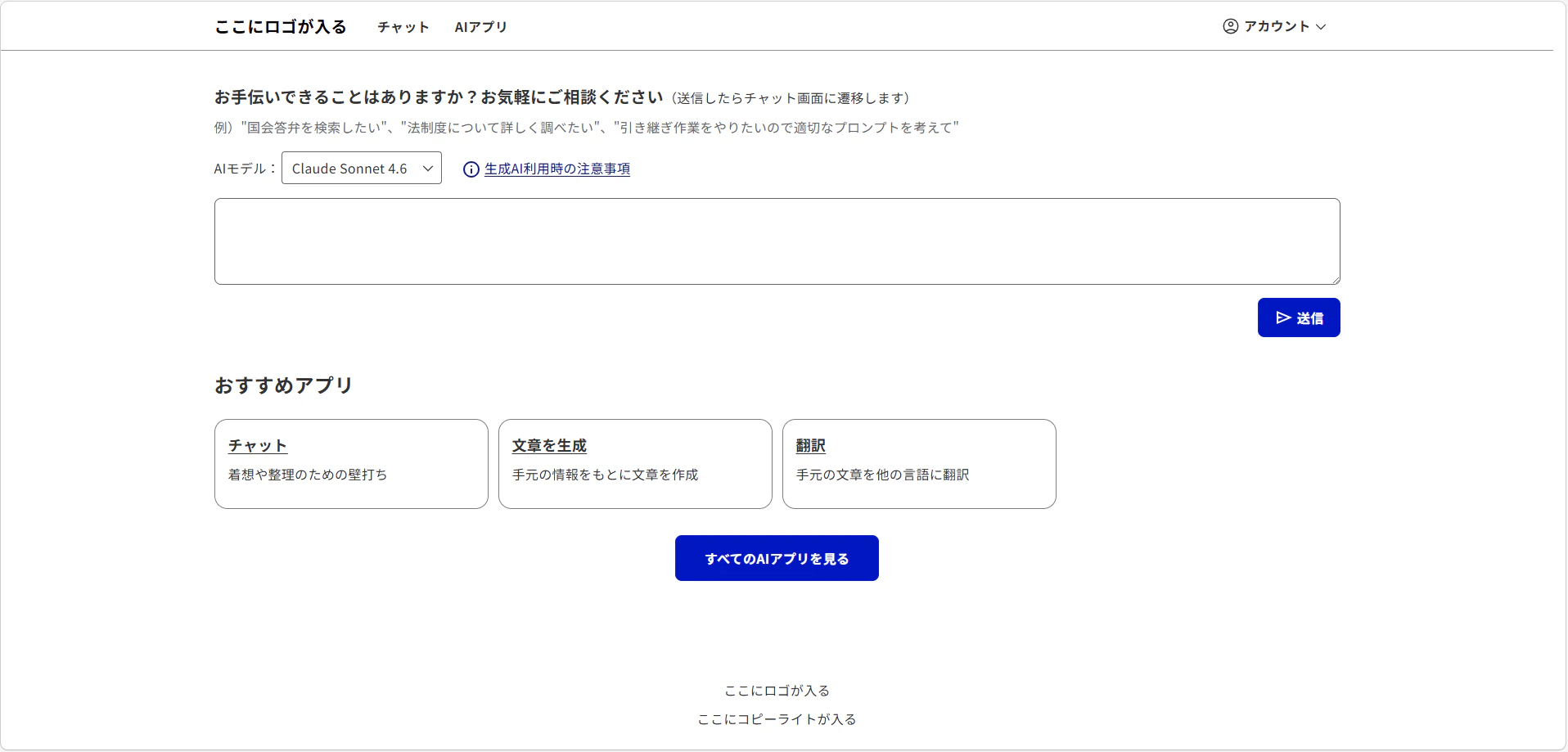Image resolution: width=1568 pixels, height=752 pixels.
Task: Click the paper plane send icon
Action: (x=1283, y=317)
